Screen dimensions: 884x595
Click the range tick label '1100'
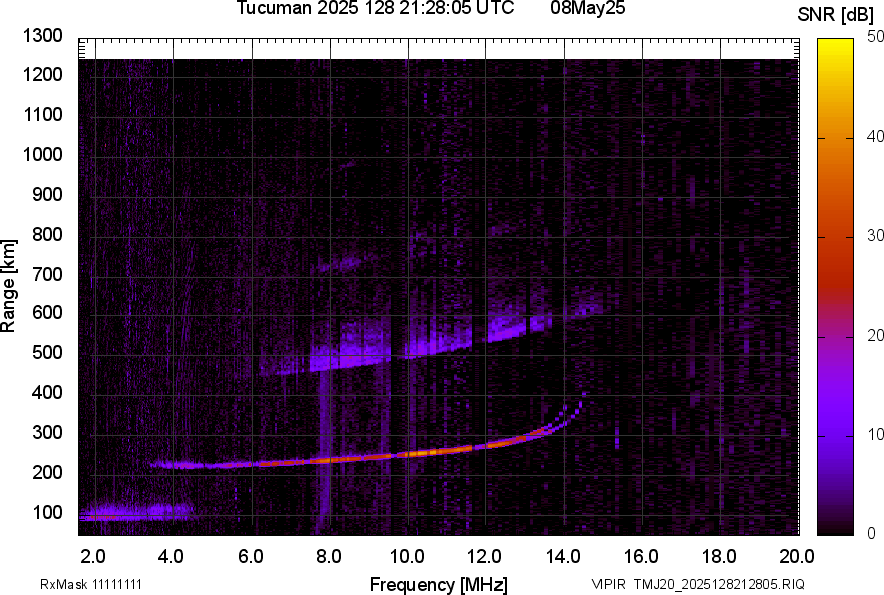coord(42,114)
